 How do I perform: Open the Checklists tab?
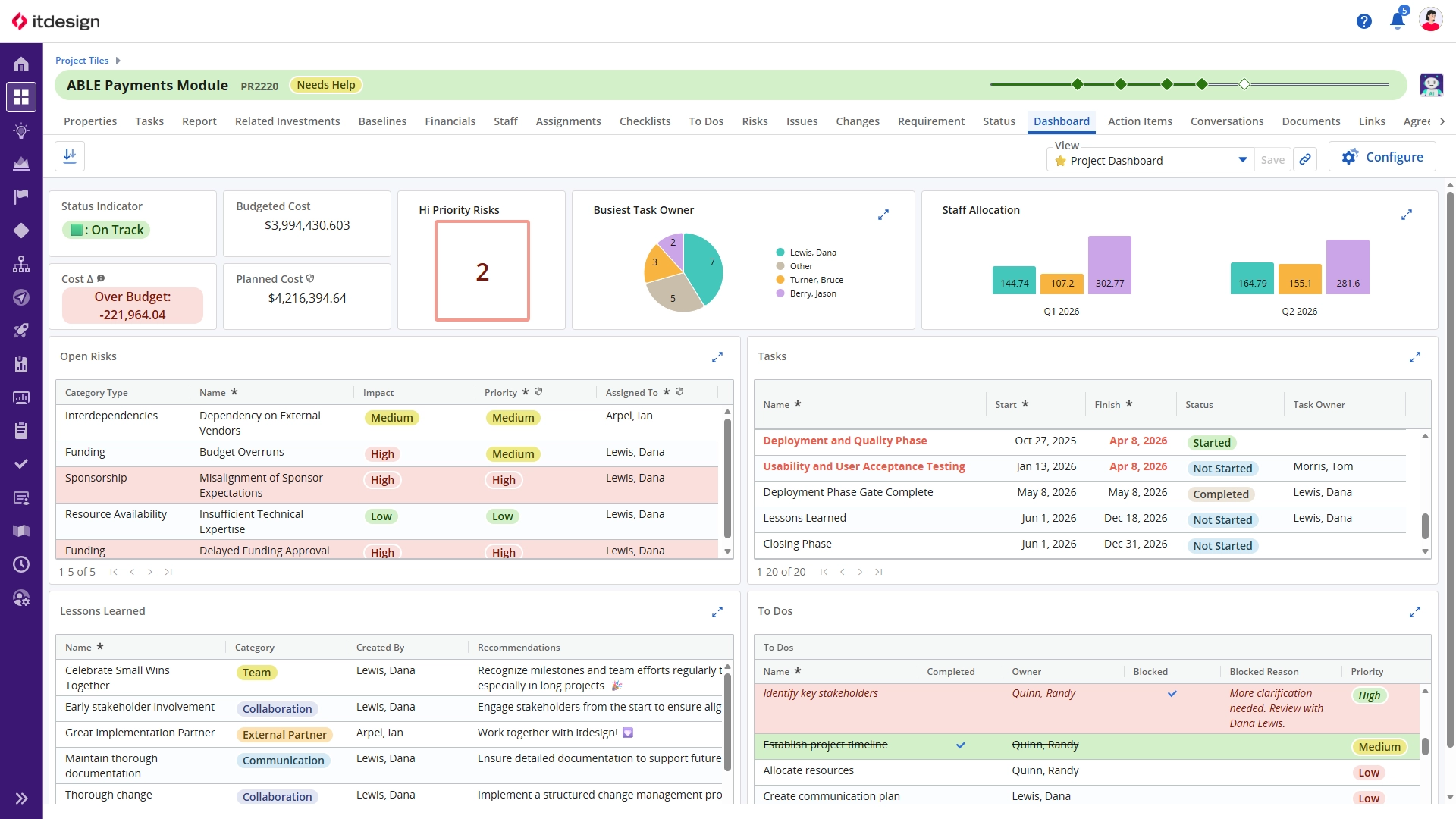(645, 121)
